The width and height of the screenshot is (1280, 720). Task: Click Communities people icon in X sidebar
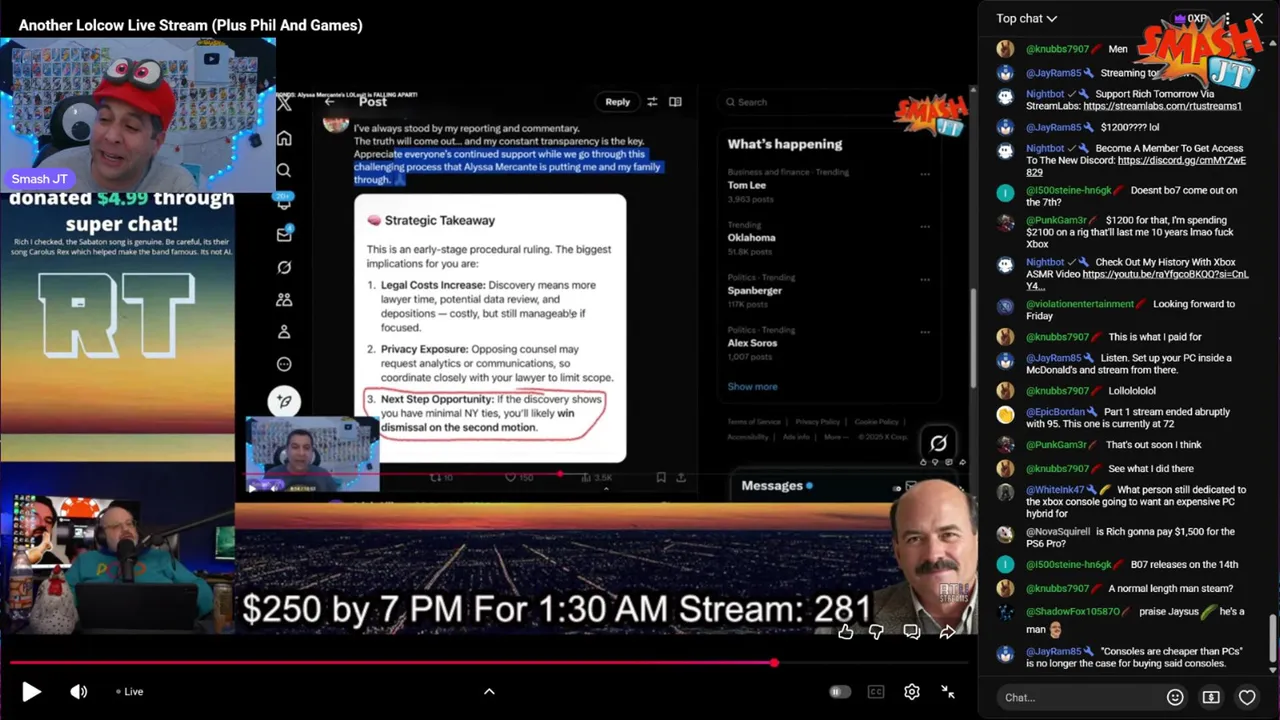pyautogui.click(x=284, y=299)
